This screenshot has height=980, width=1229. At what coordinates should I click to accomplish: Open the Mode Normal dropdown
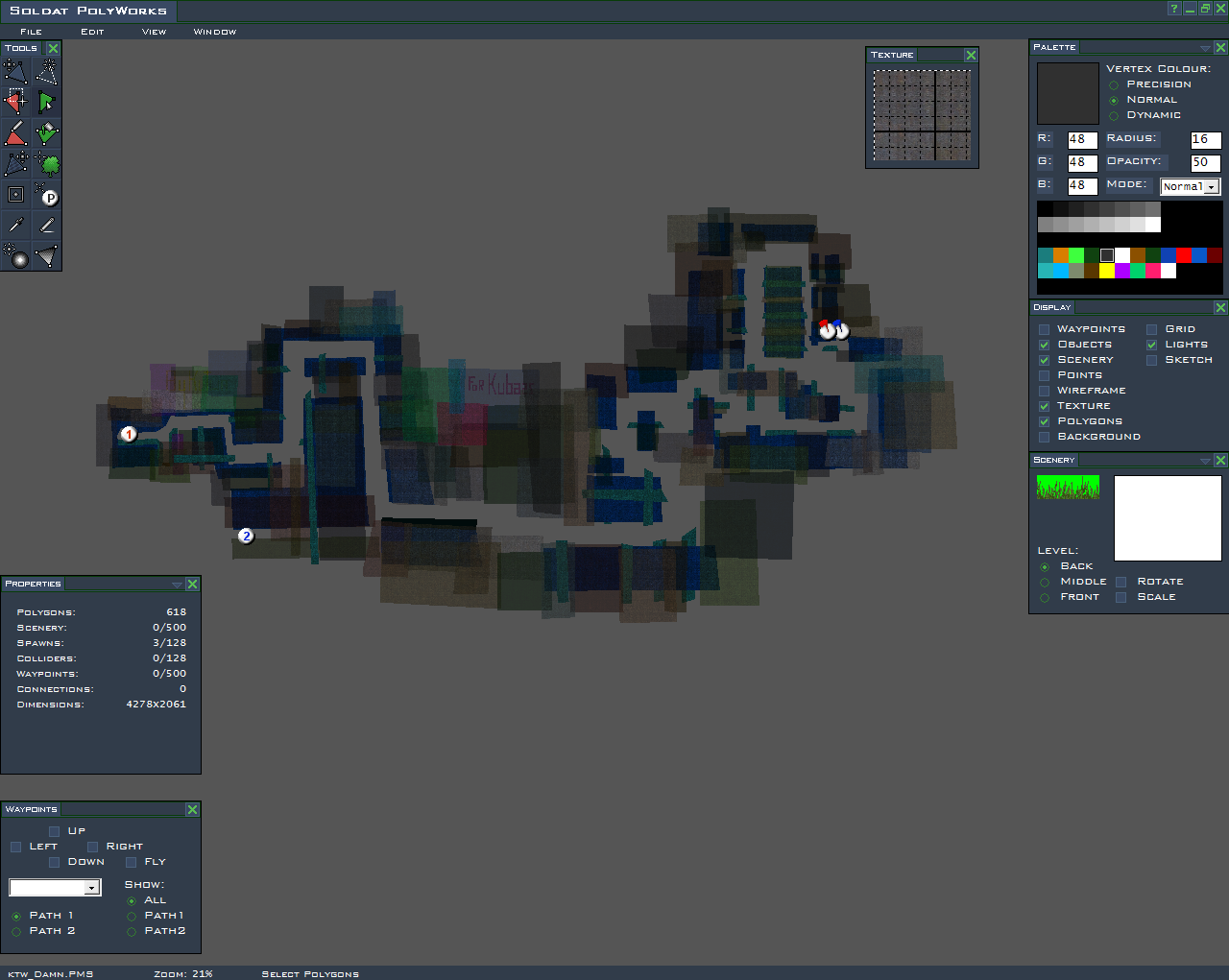1190,187
